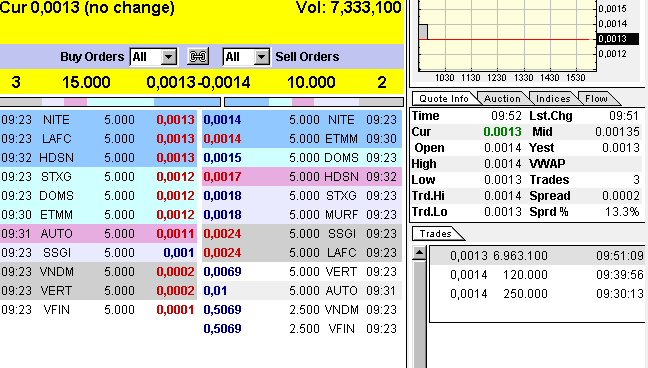648x368 pixels.
Task: Click the link chain icon between order filters
Action: (198, 57)
